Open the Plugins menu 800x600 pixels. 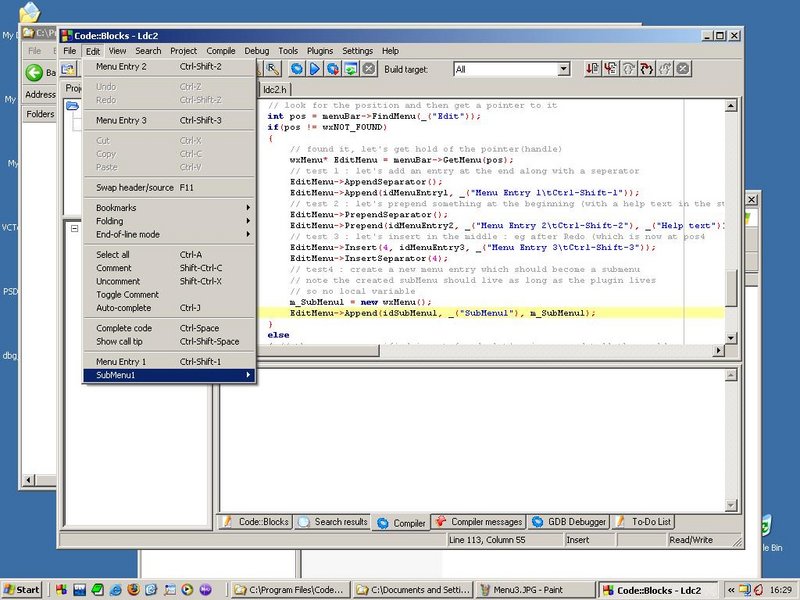tap(320, 51)
